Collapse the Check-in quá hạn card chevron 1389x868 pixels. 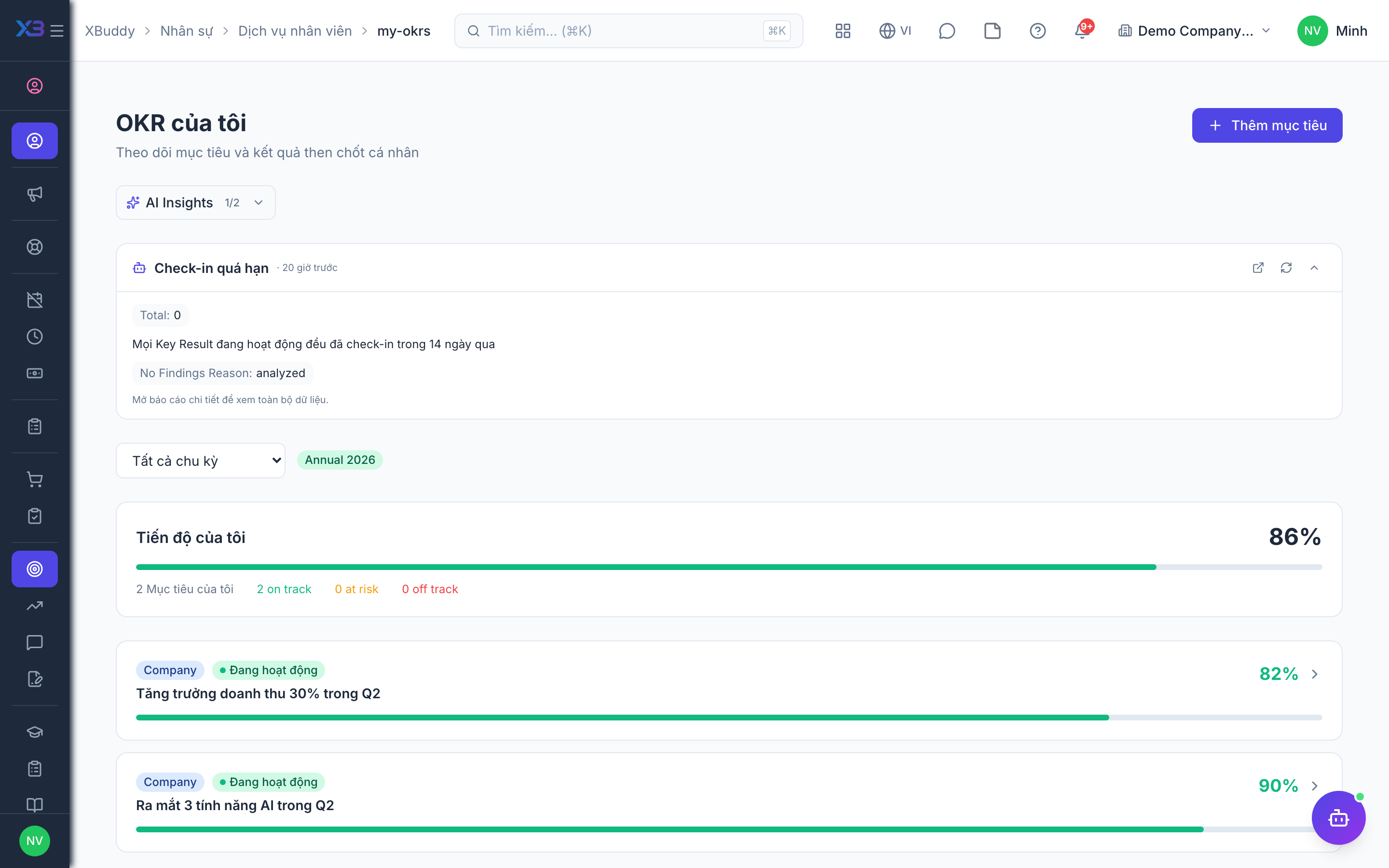[1314, 268]
